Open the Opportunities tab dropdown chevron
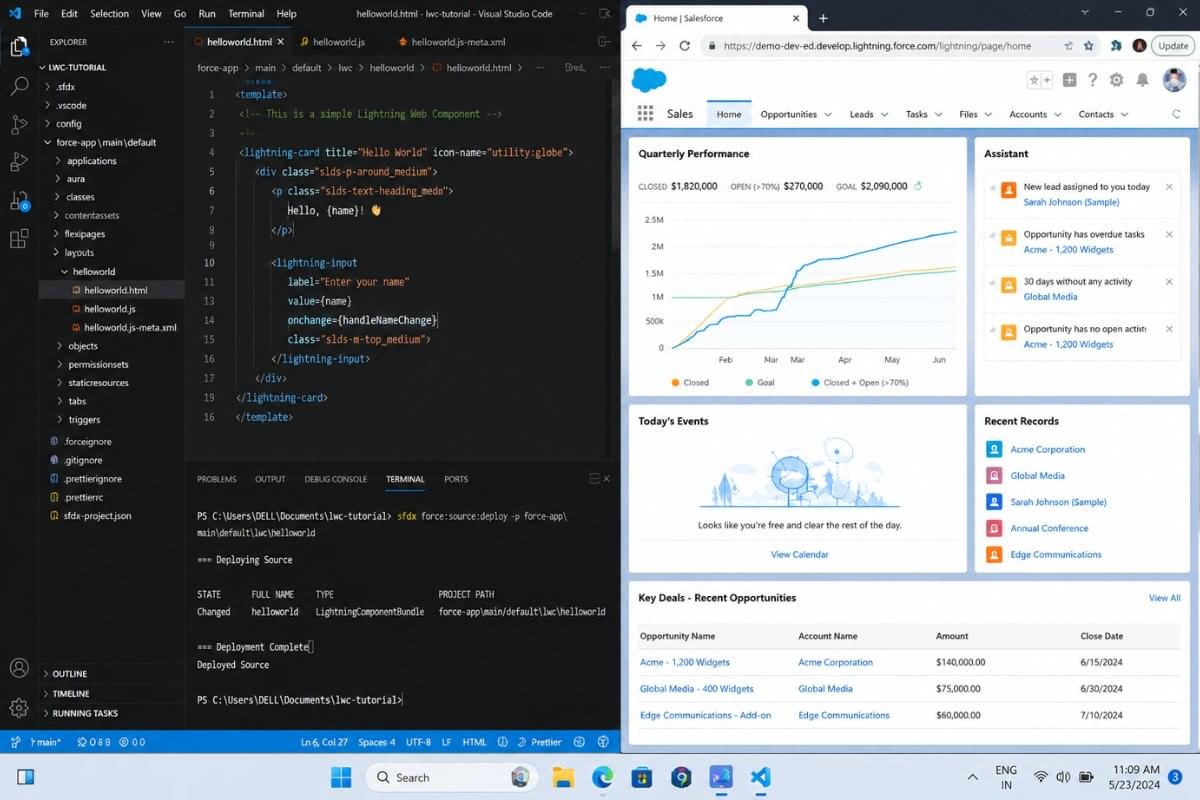Image resolution: width=1200 pixels, height=800 pixels. coord(828,115)
